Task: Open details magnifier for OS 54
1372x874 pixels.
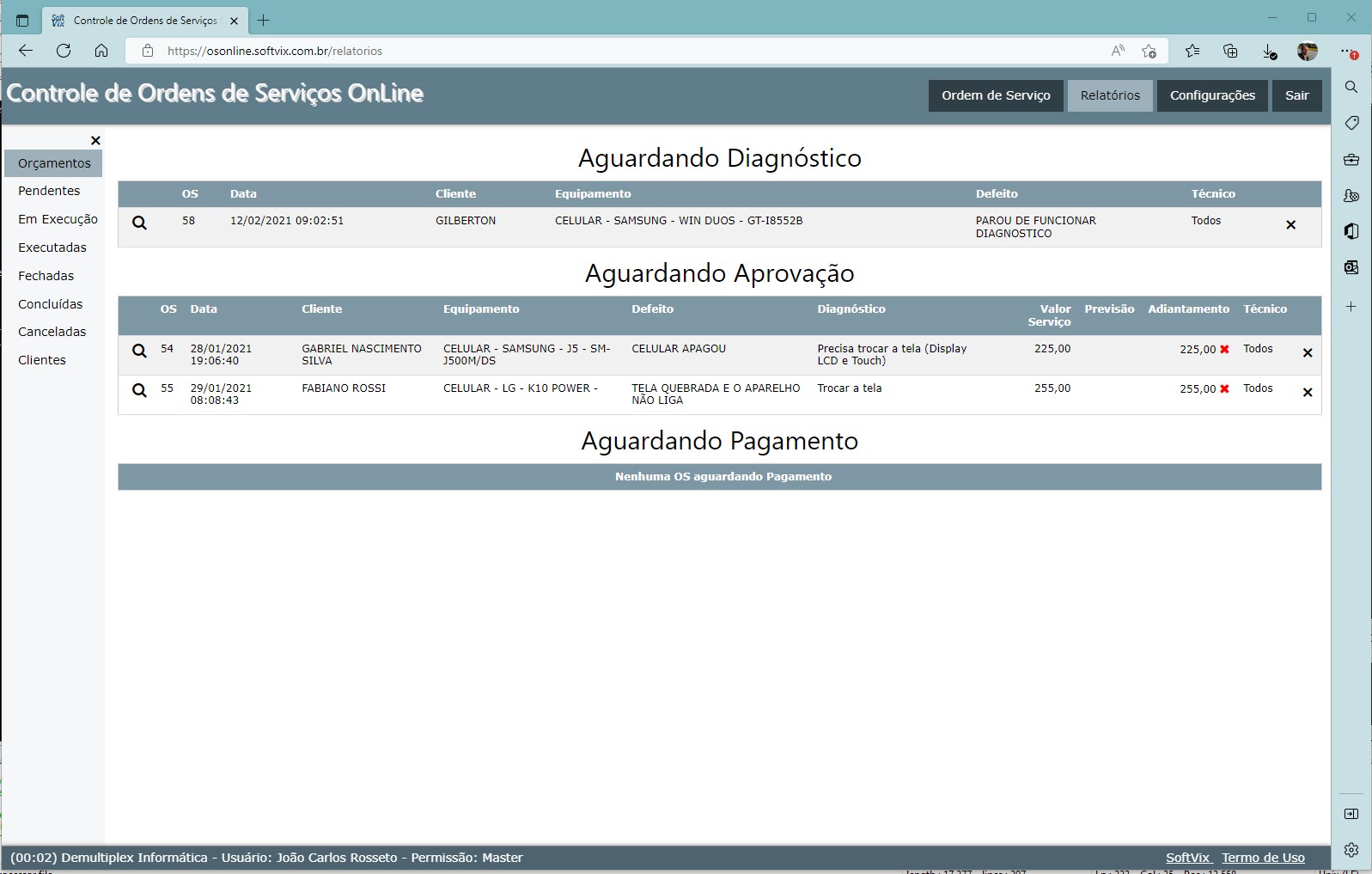Action: point(139,351)
